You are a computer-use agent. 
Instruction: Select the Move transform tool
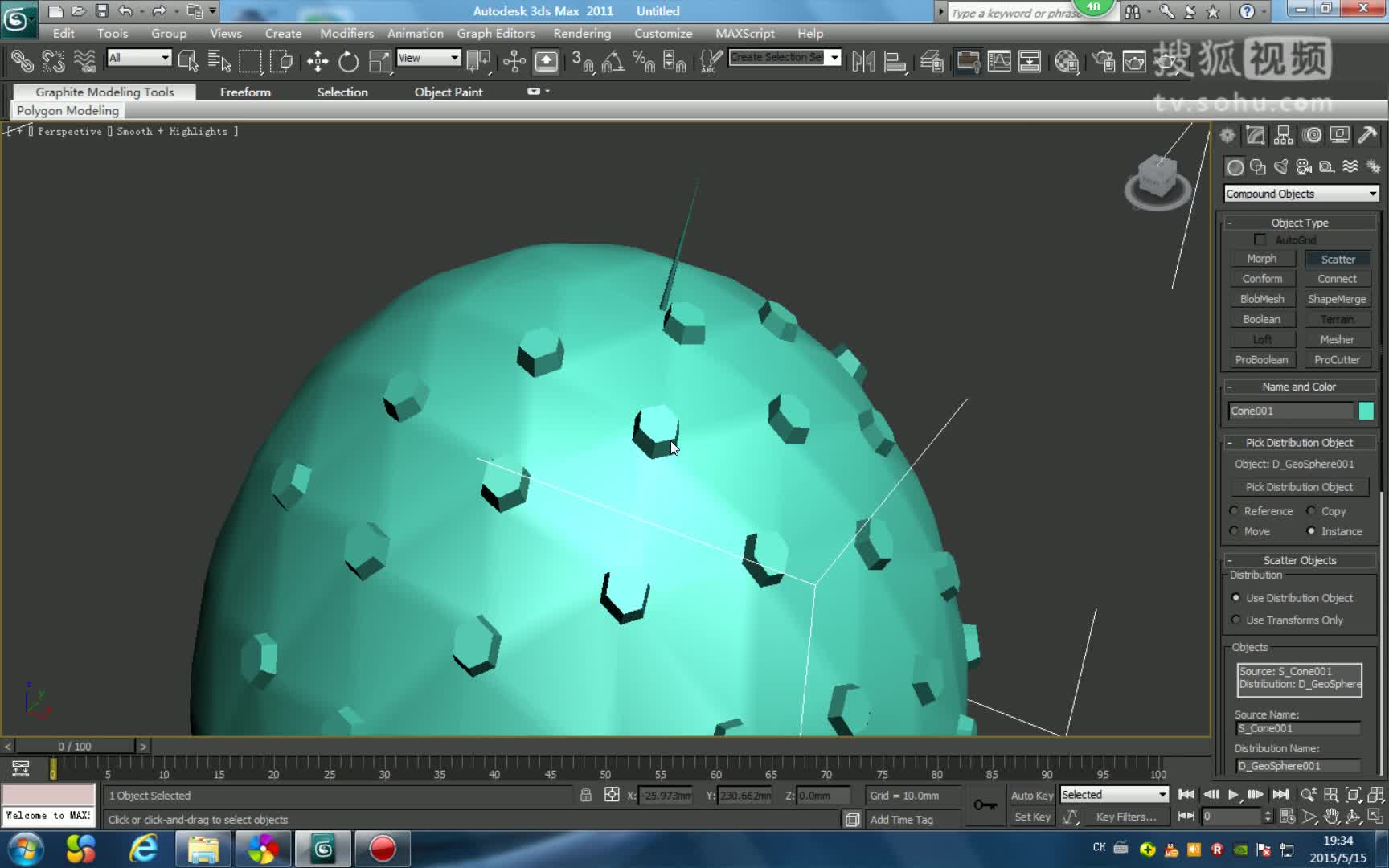click(x=318, y=62)
